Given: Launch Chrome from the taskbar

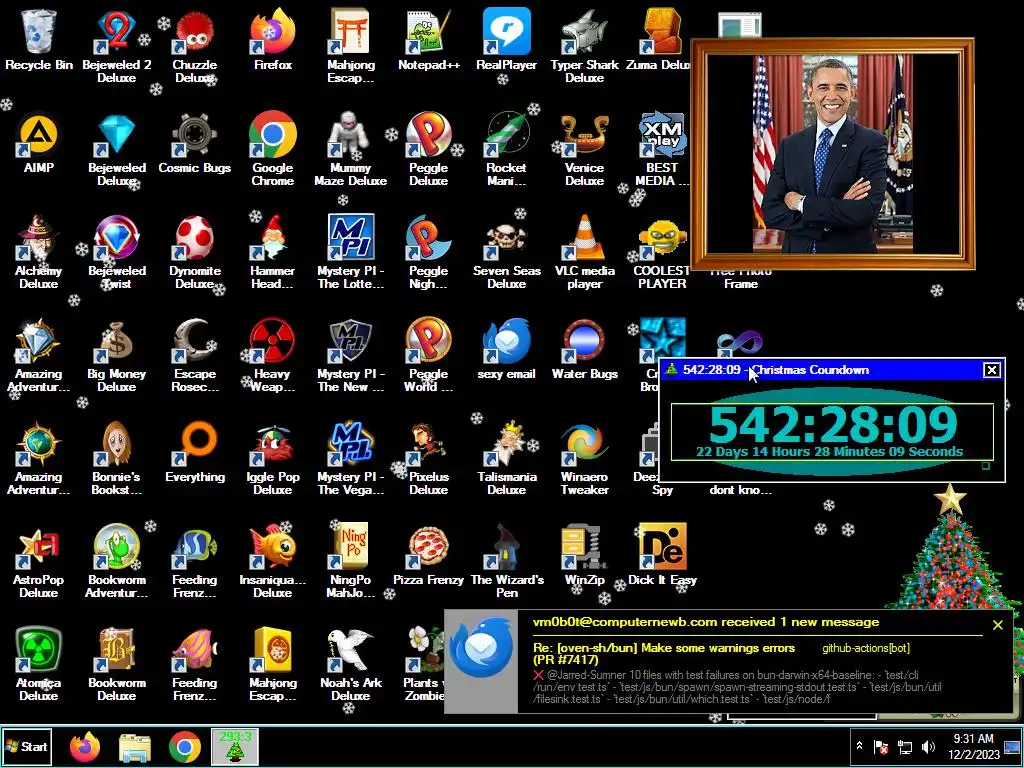Looking at the screenshot, I should pos(185,746).
